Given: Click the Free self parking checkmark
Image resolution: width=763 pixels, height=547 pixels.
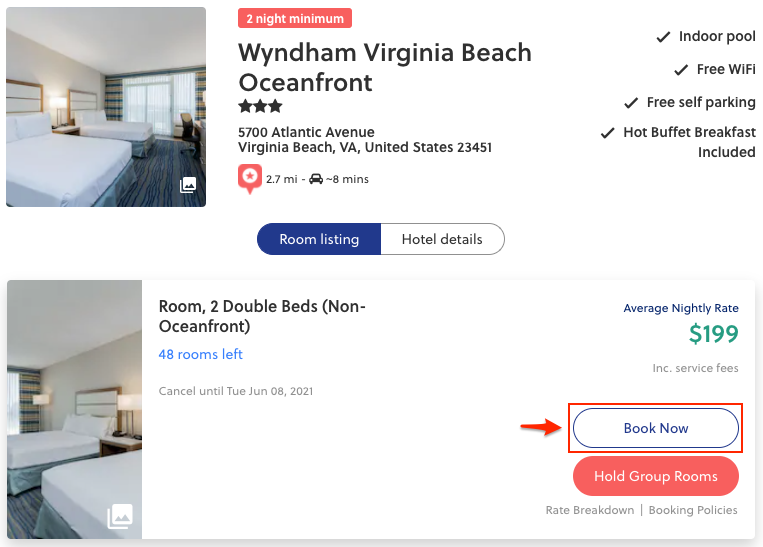Looking at the screenshot, I should [x=631, y=103].
